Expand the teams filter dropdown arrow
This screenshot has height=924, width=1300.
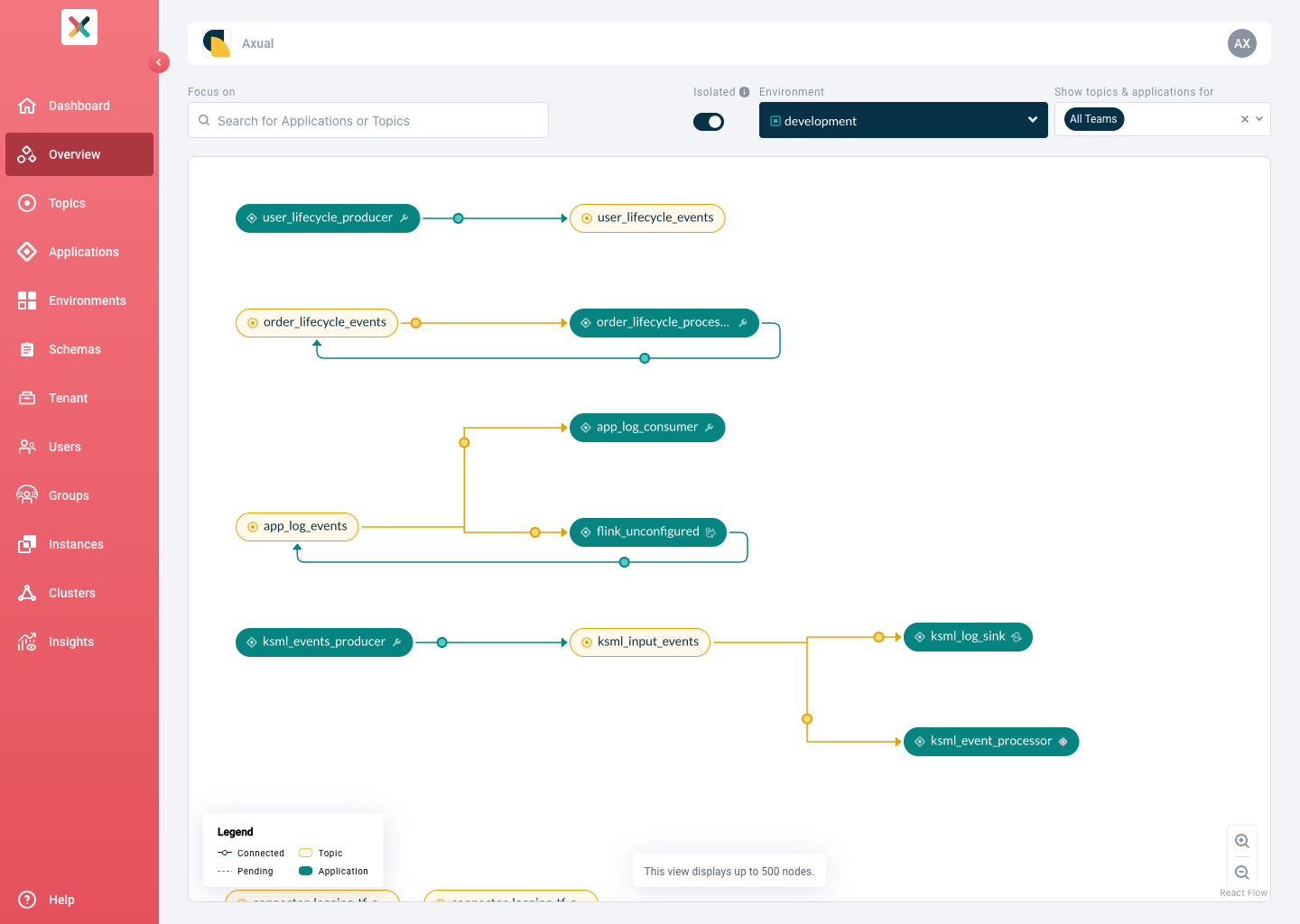pyautogui.click(x=1259, y=119)
